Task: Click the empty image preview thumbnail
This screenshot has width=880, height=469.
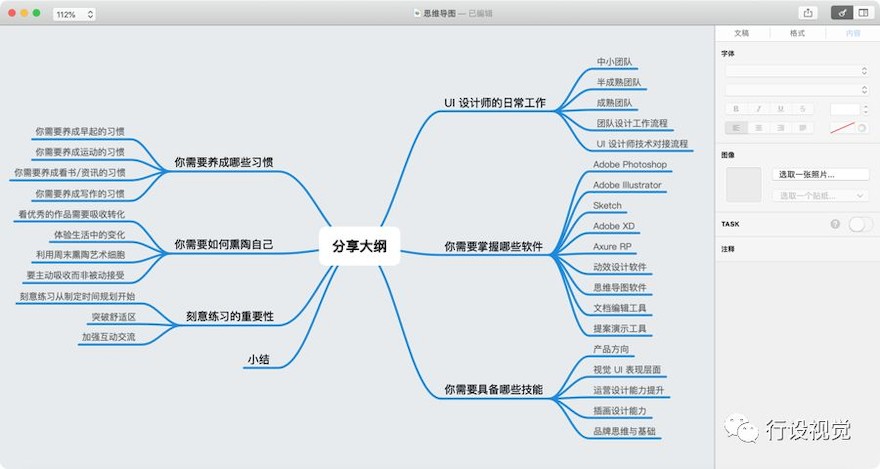Action: (x=744, y=184)
